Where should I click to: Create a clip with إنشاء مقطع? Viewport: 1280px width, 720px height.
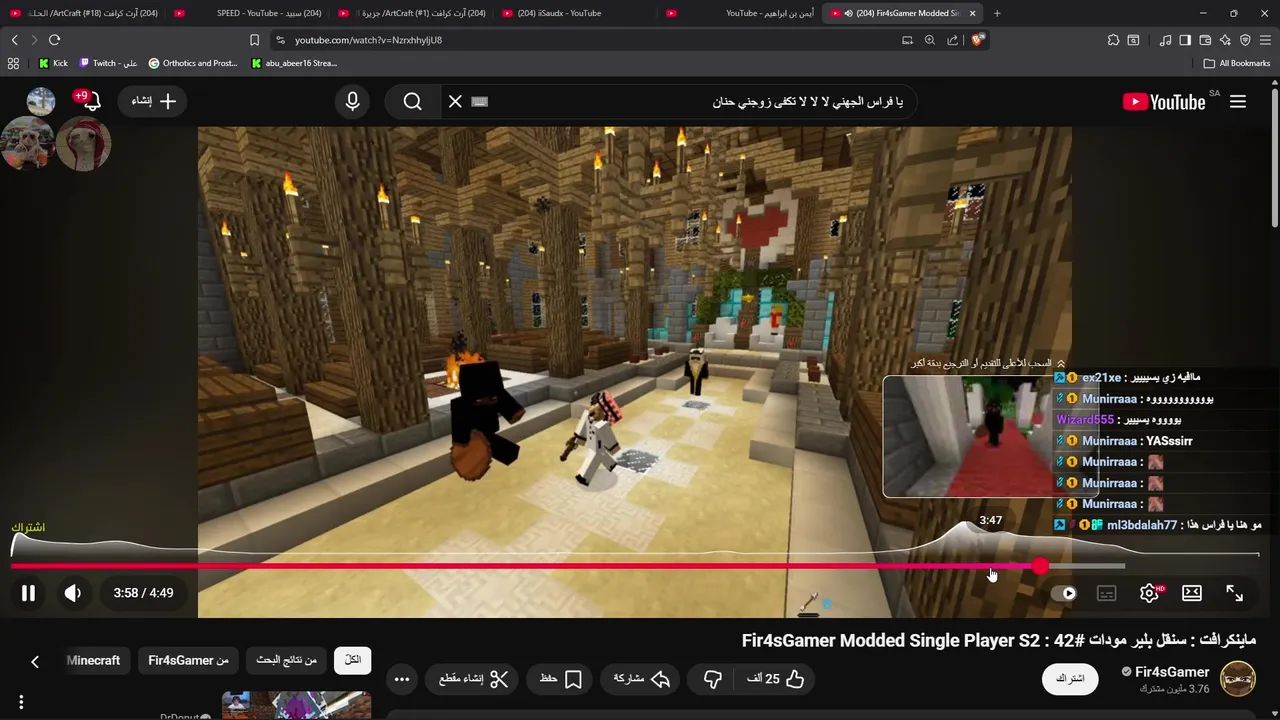[x=474, y=679]
